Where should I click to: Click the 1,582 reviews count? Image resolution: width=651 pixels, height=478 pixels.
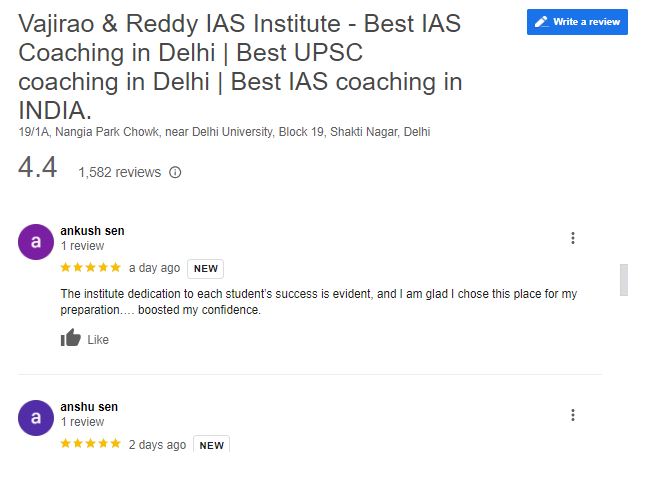pyautogui.click(x=120, y=172)
